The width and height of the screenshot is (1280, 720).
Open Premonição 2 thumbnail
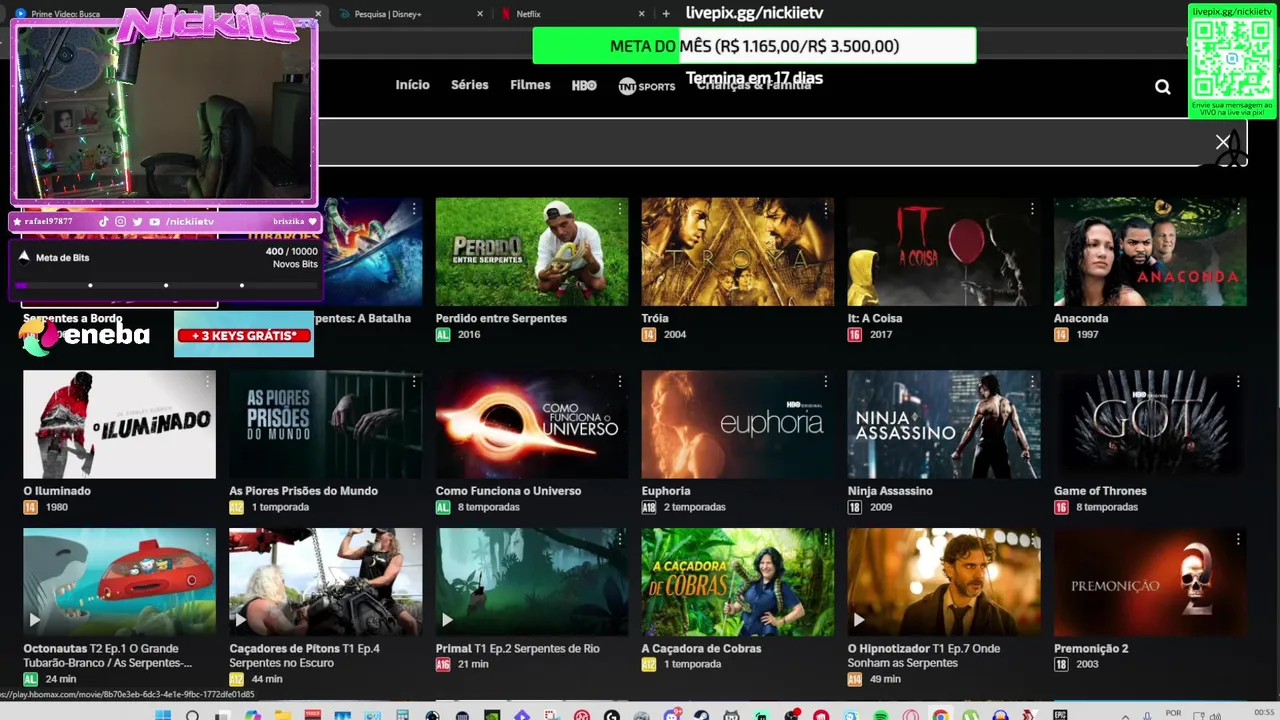pyautogui.click(x=1150, y=582)
